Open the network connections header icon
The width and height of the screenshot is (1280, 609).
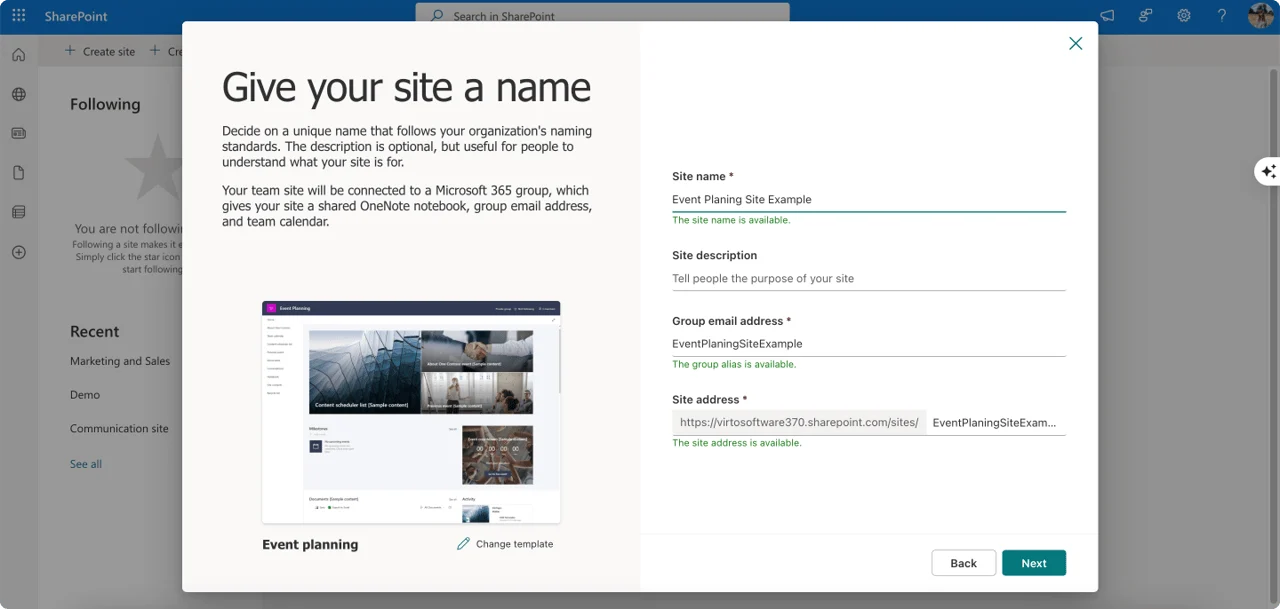[1146, 16]
